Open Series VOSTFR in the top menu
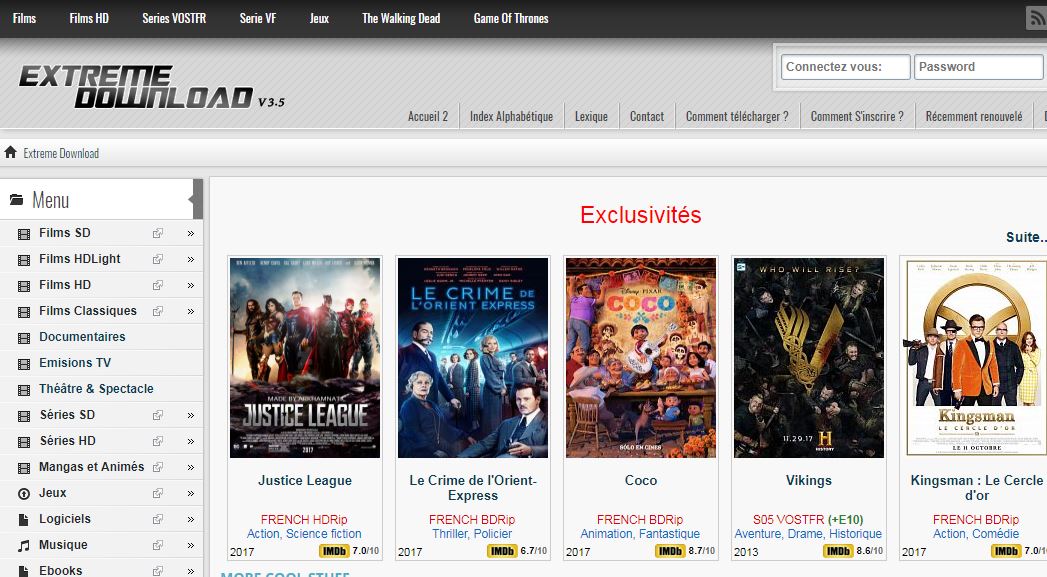 tap(174, 19)
